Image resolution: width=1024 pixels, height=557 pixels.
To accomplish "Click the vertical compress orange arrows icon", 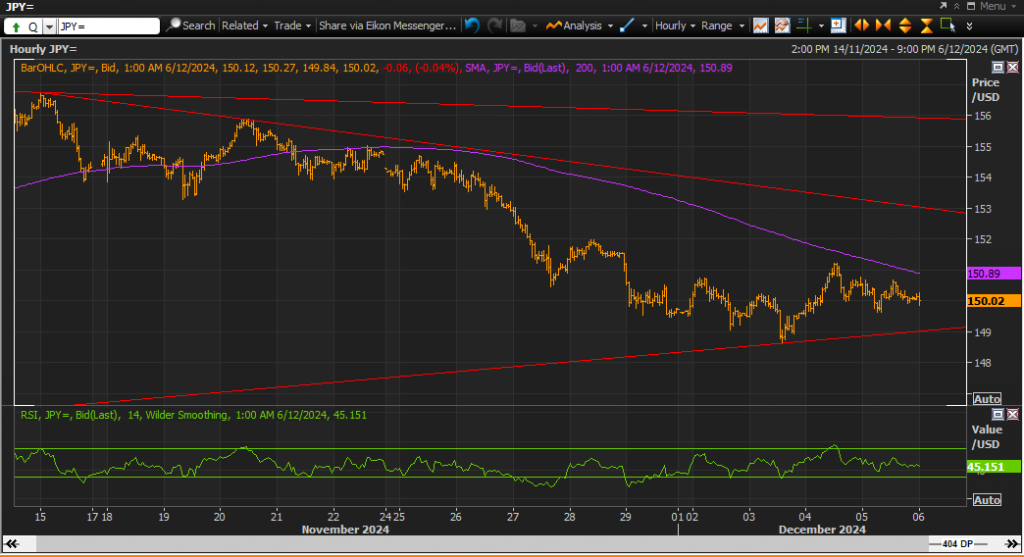I will tap(926, 25).
